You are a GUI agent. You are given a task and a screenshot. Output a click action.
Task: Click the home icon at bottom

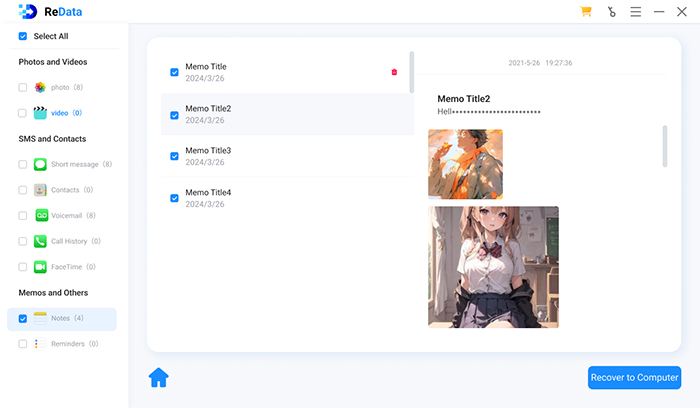[x=158, y=377]
